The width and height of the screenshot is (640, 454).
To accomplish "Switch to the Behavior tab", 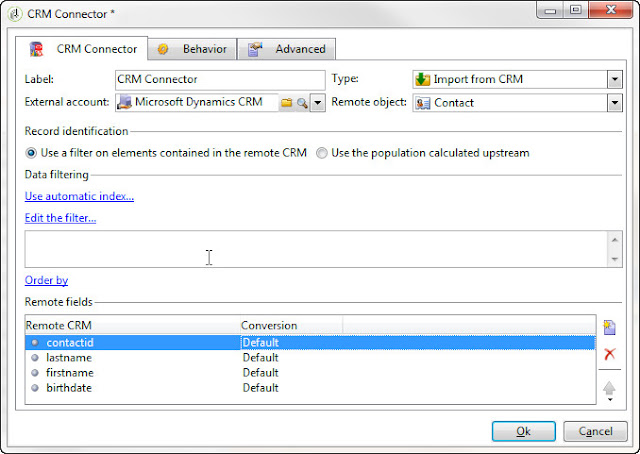I will tap(193, 49).
